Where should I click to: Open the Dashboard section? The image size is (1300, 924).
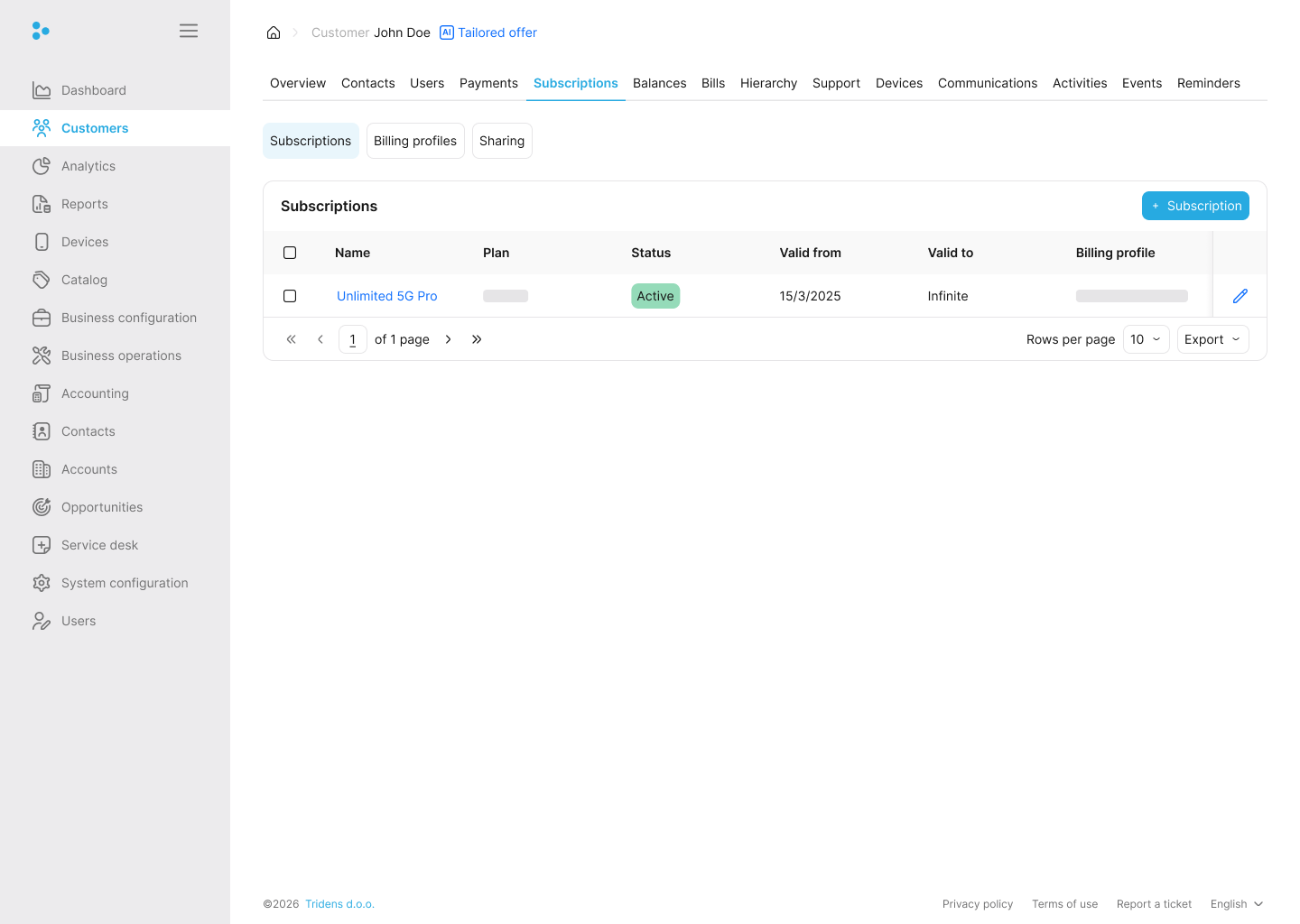[93, 90]
